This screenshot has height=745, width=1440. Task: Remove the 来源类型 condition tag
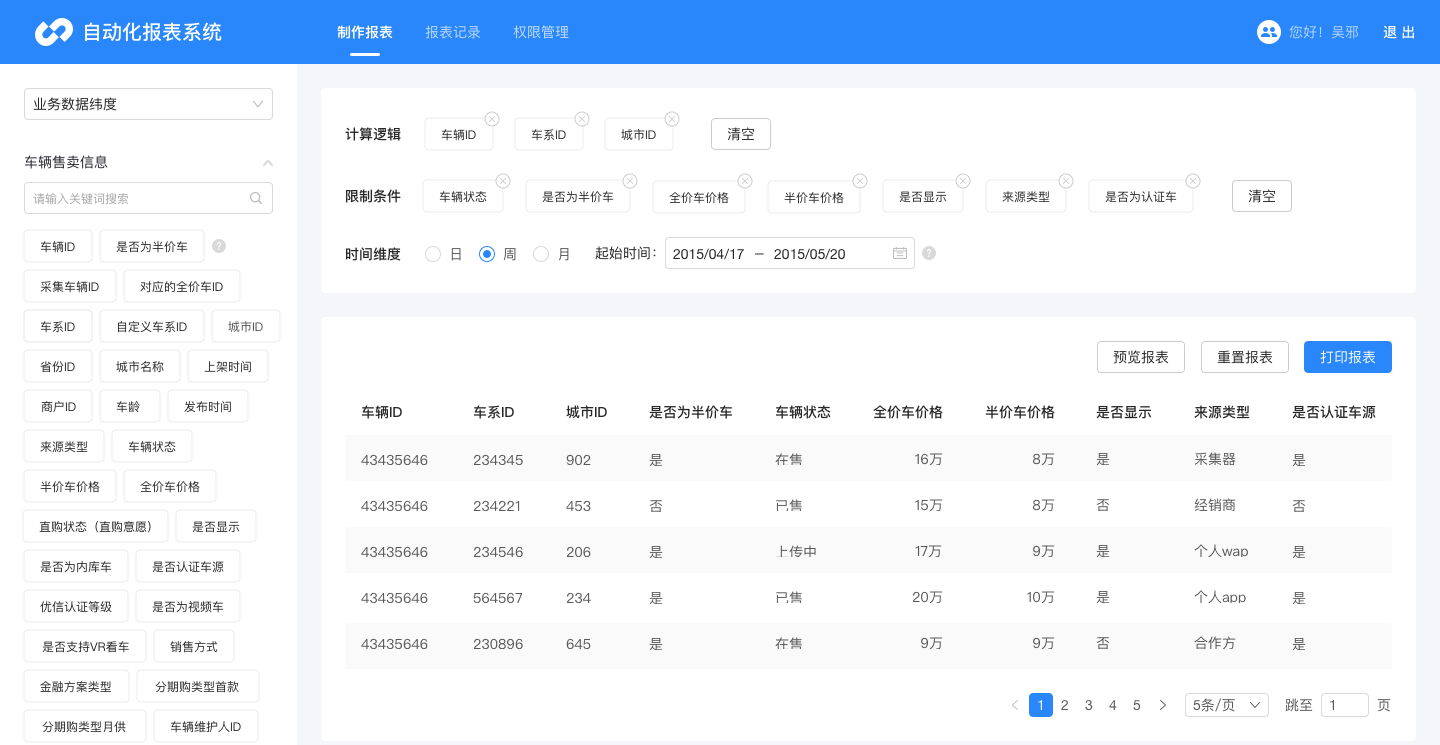point(1066,181)
